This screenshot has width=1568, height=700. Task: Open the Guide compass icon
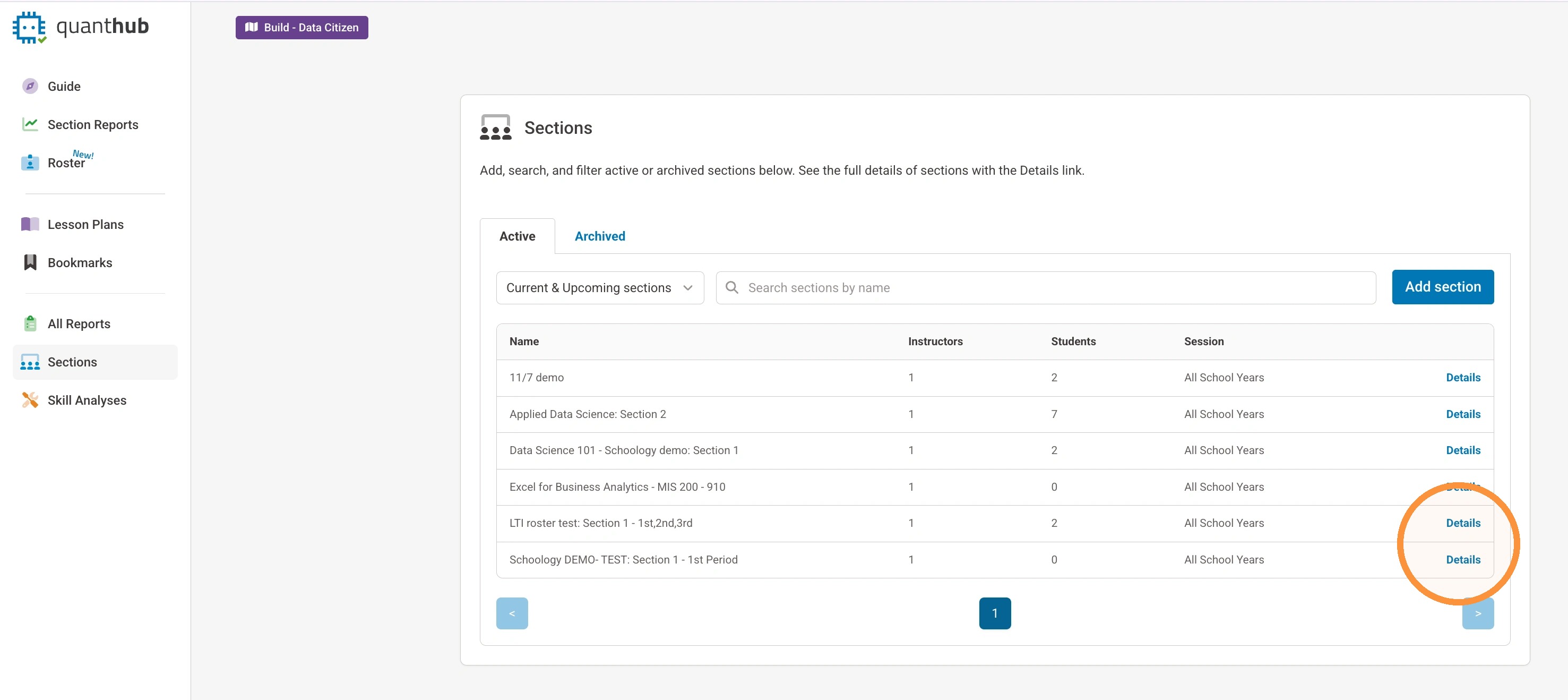coord(30,87)
